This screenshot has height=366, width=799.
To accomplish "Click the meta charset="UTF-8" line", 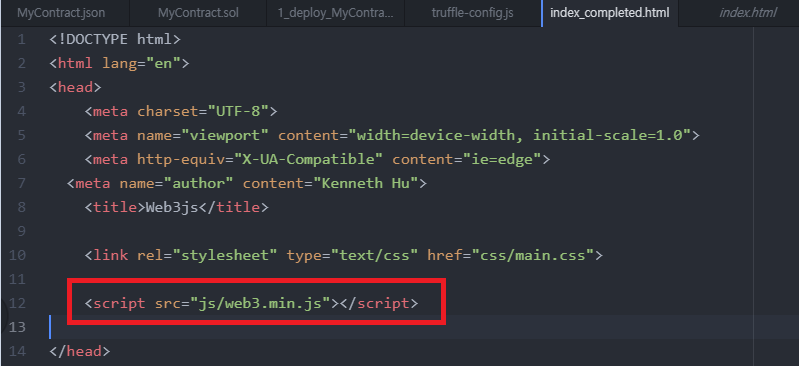I will coord(181,111).
